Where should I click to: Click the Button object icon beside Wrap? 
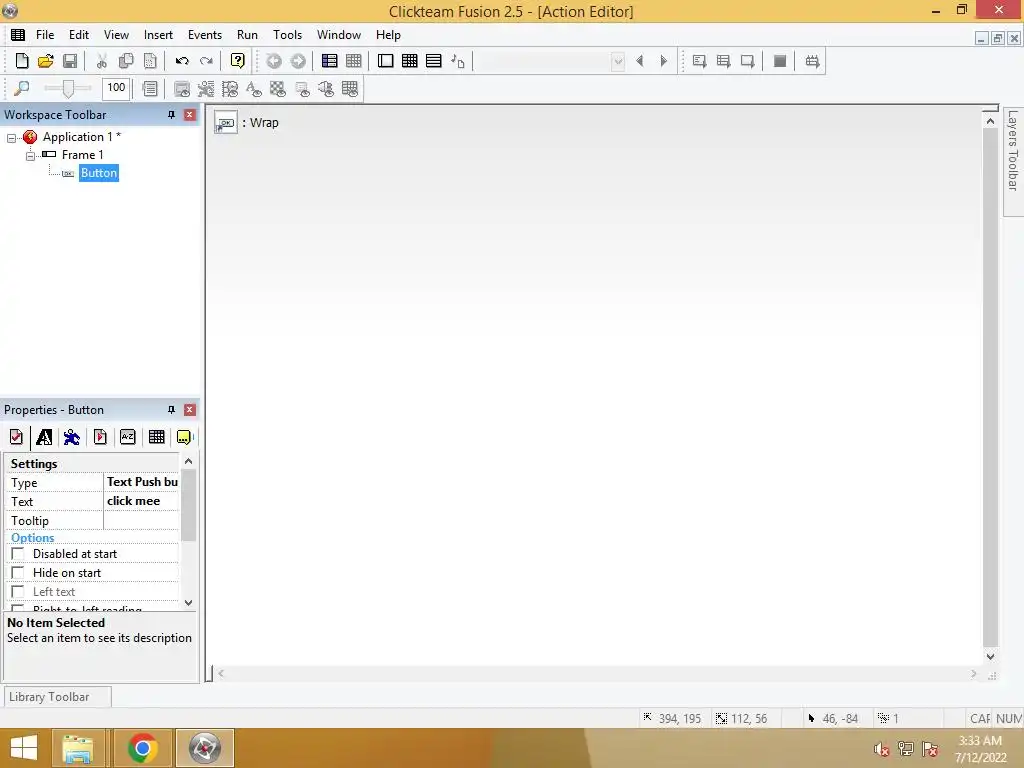tap(226, 123)
